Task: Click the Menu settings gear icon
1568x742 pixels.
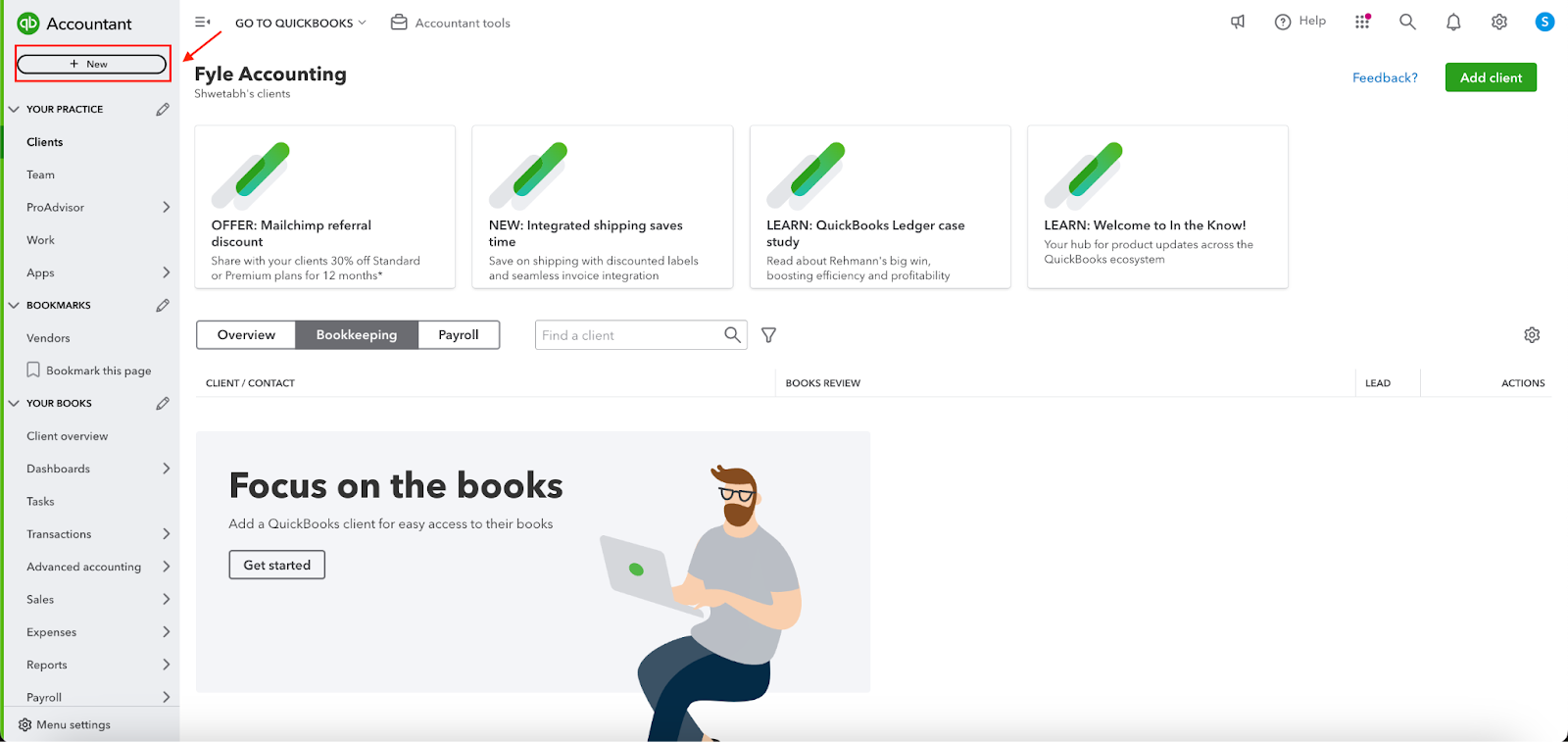Action: 25,724
